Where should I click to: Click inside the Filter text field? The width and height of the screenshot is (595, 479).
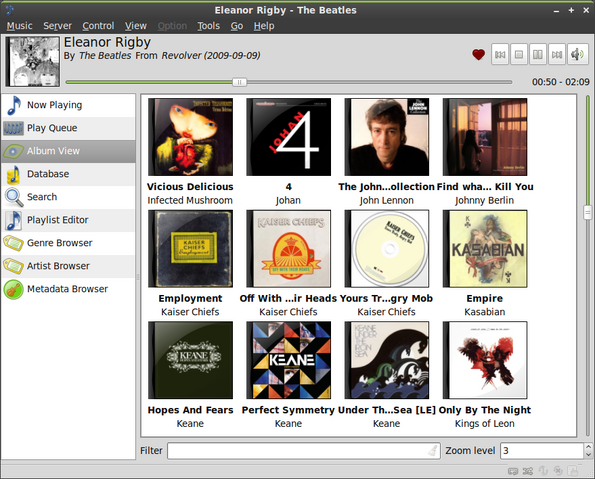(304, 451)
